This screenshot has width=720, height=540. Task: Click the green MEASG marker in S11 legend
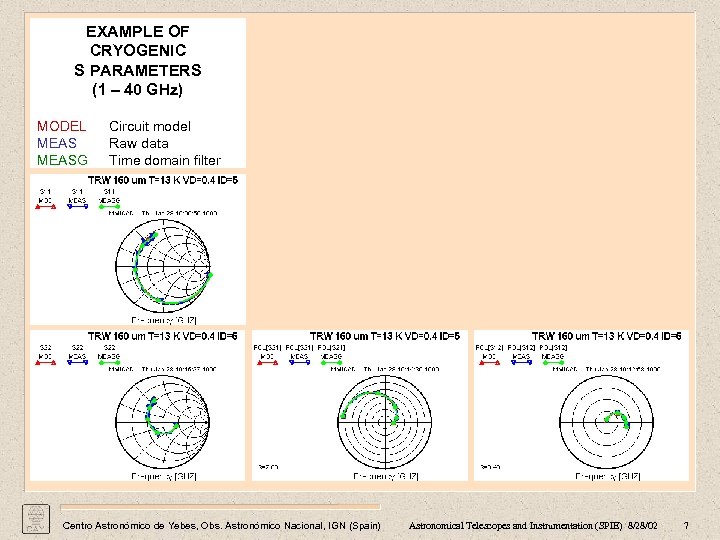click(109, 207)
